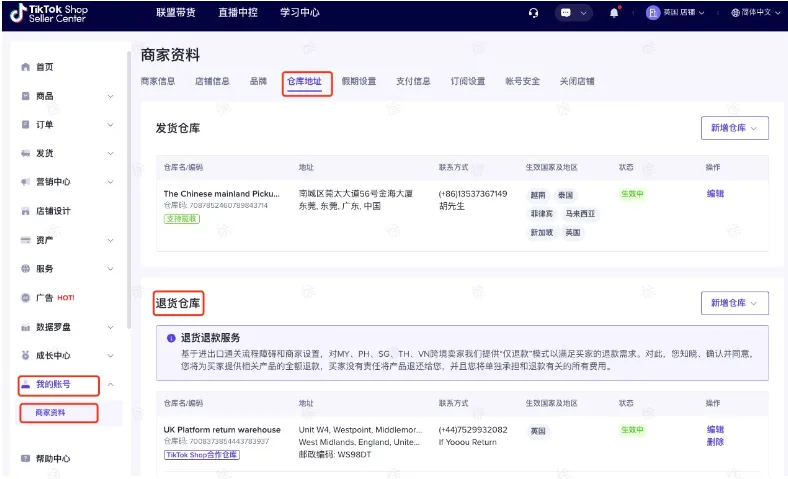This screenshot has width=788, height=479.
Task: Expand the 成长中心 sidebar chevron
Action: pos(111,356)
